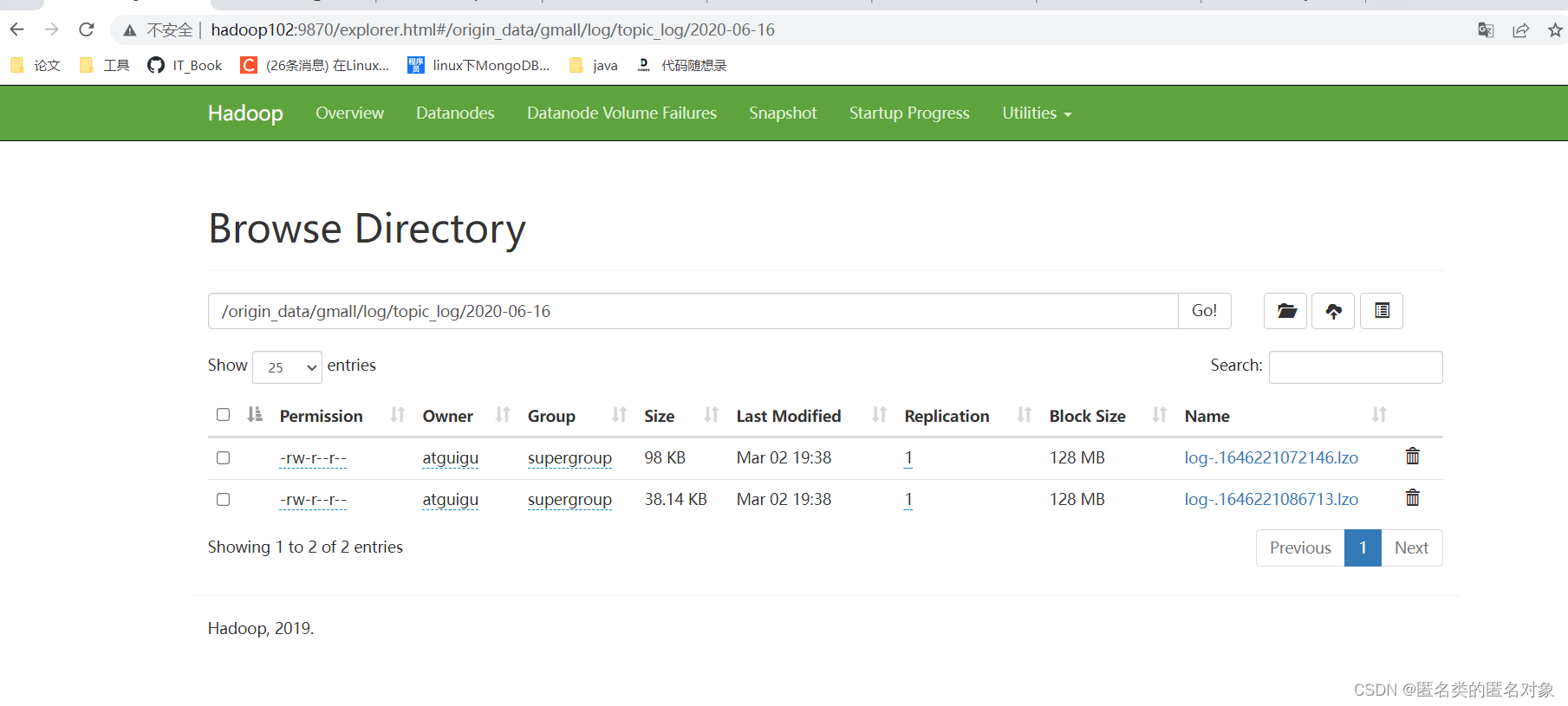This screenshot has height=706, width=1568.
Task: Open the Snapshot tab
Action: (783, 113)
